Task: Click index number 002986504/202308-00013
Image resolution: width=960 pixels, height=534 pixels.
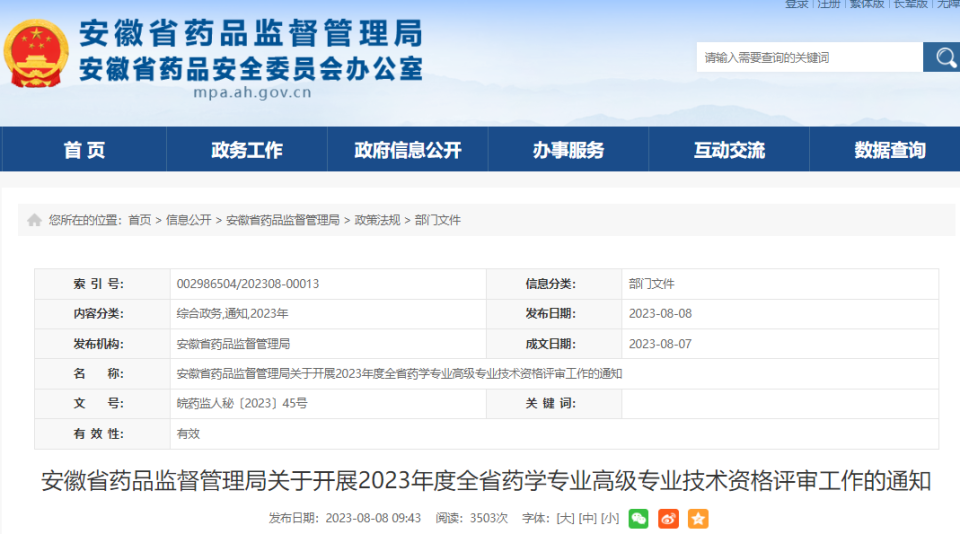Action: click(248, 284)
